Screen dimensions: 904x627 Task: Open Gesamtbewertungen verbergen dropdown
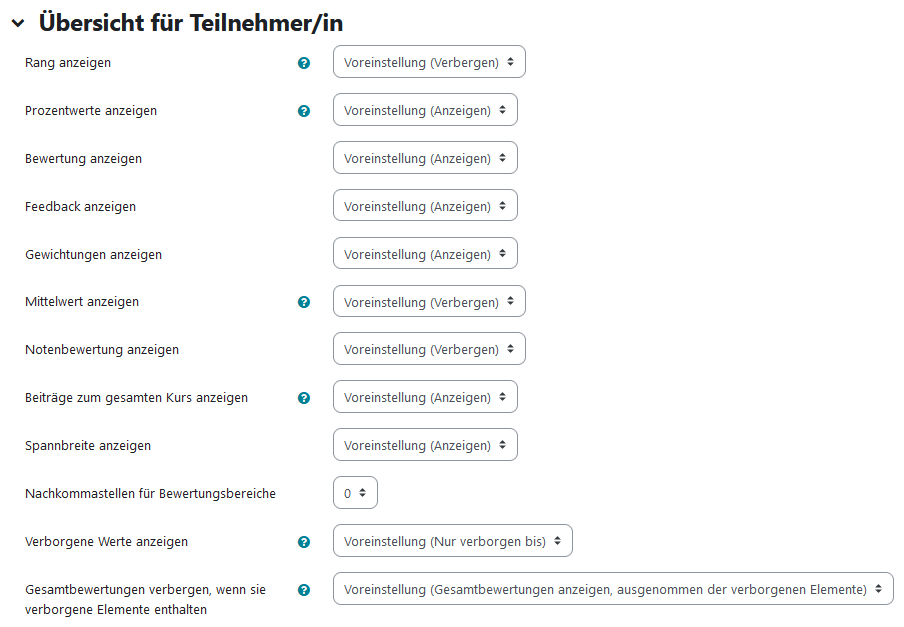(613, 588)
